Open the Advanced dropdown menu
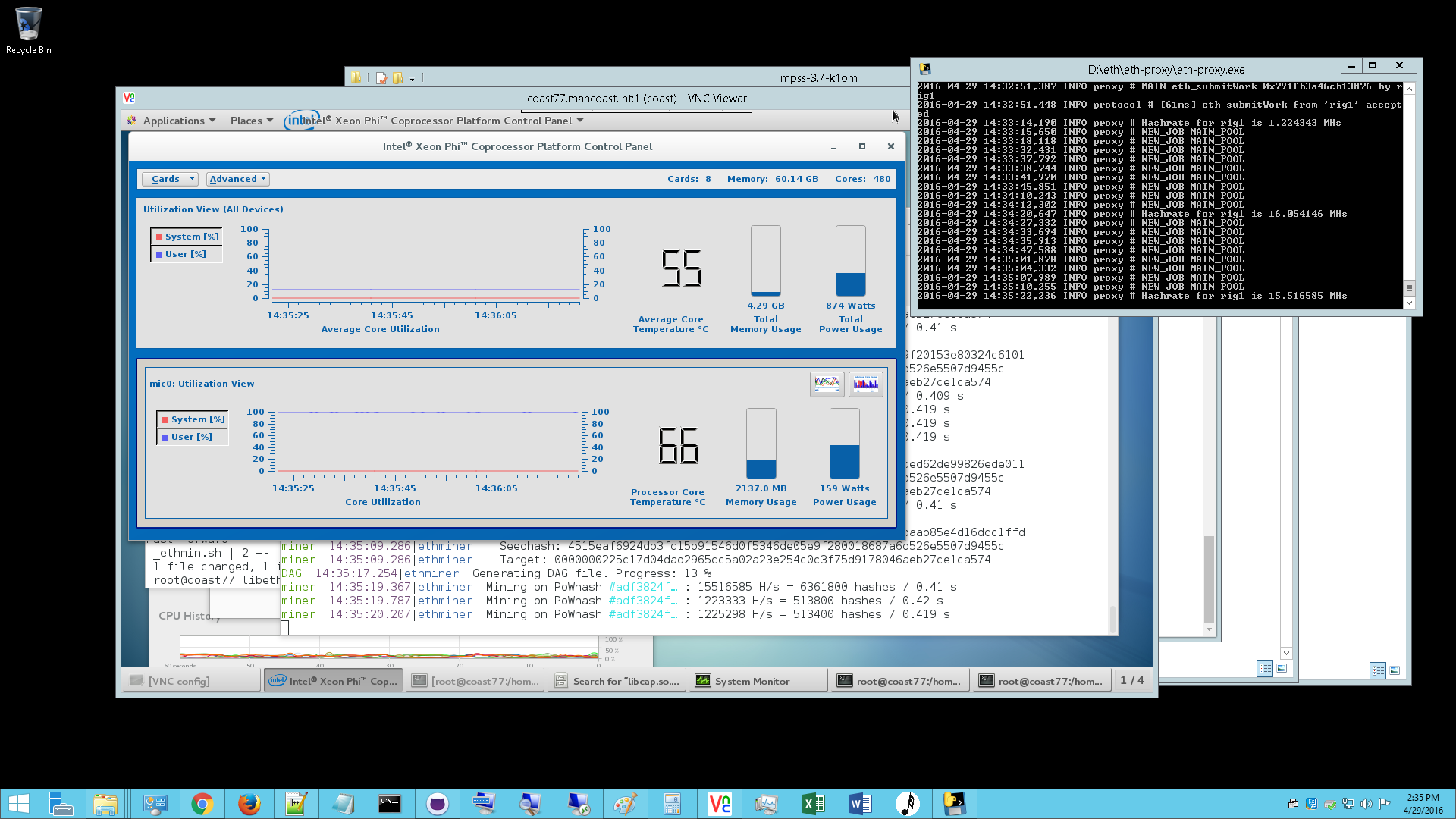This screenshot has height=819, width=1456. point(238,179)
